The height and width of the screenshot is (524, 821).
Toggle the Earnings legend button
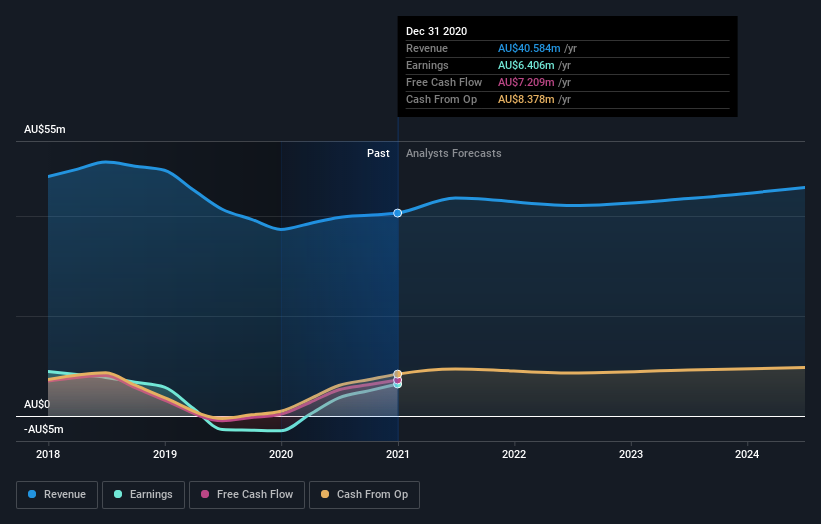click(143, 495)
